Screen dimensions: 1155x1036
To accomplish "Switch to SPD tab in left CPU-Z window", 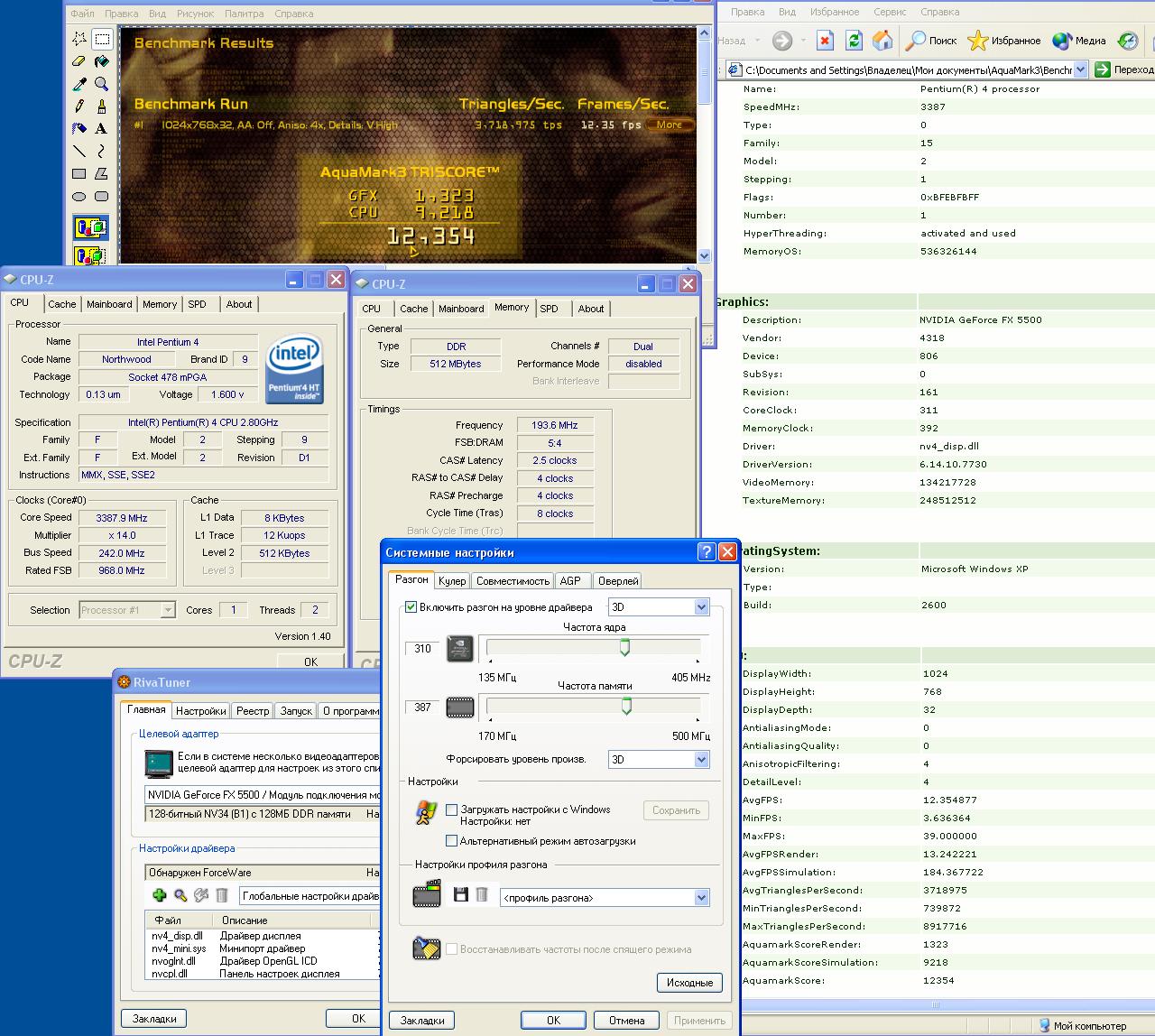I will 197,304.
